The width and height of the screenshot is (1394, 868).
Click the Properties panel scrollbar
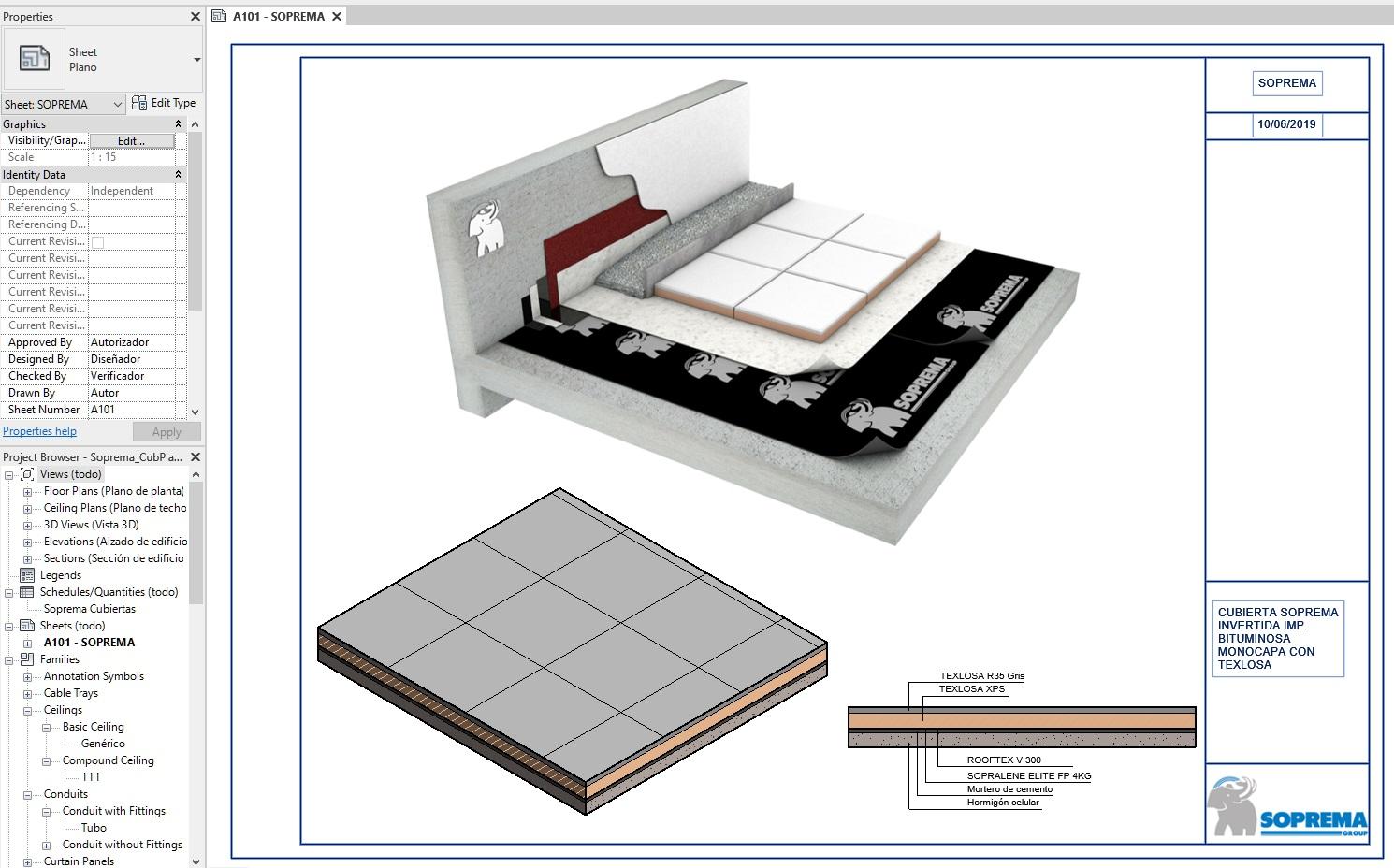195,221
